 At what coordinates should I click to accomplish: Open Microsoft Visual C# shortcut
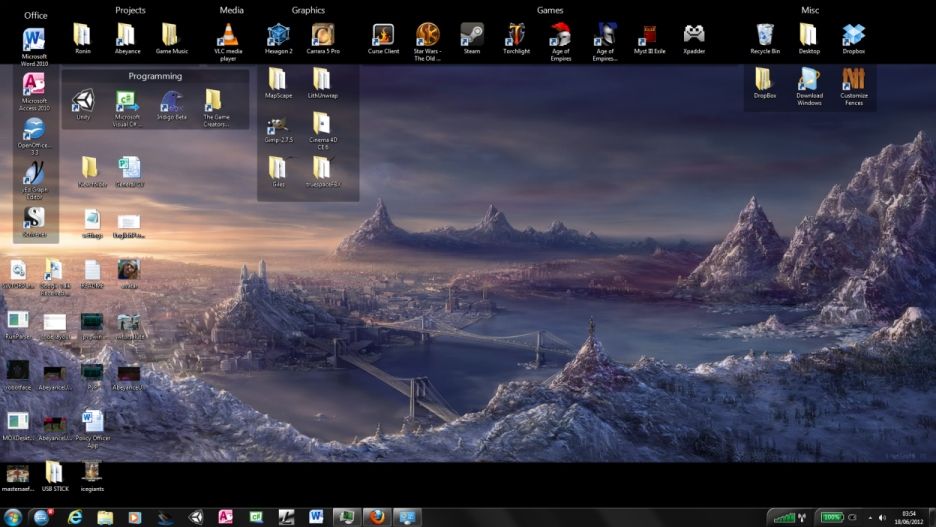(127, 109)
